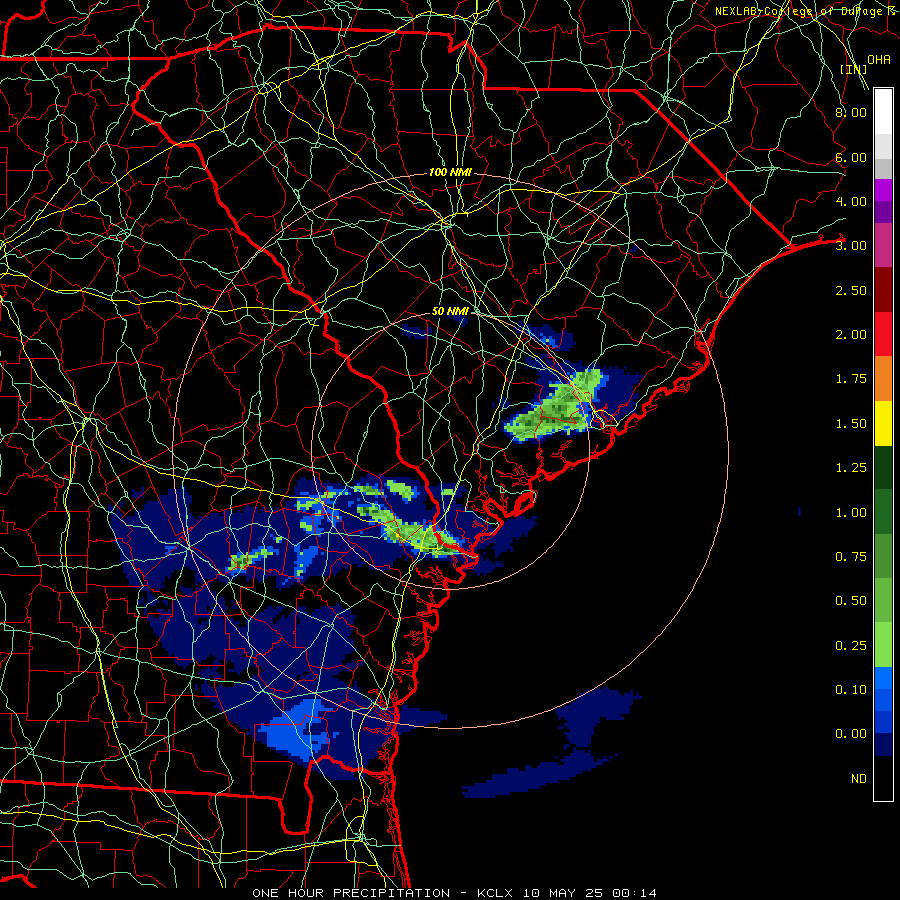
Task: Click the 0.10 legend value
Action: [x=851, y=690]
